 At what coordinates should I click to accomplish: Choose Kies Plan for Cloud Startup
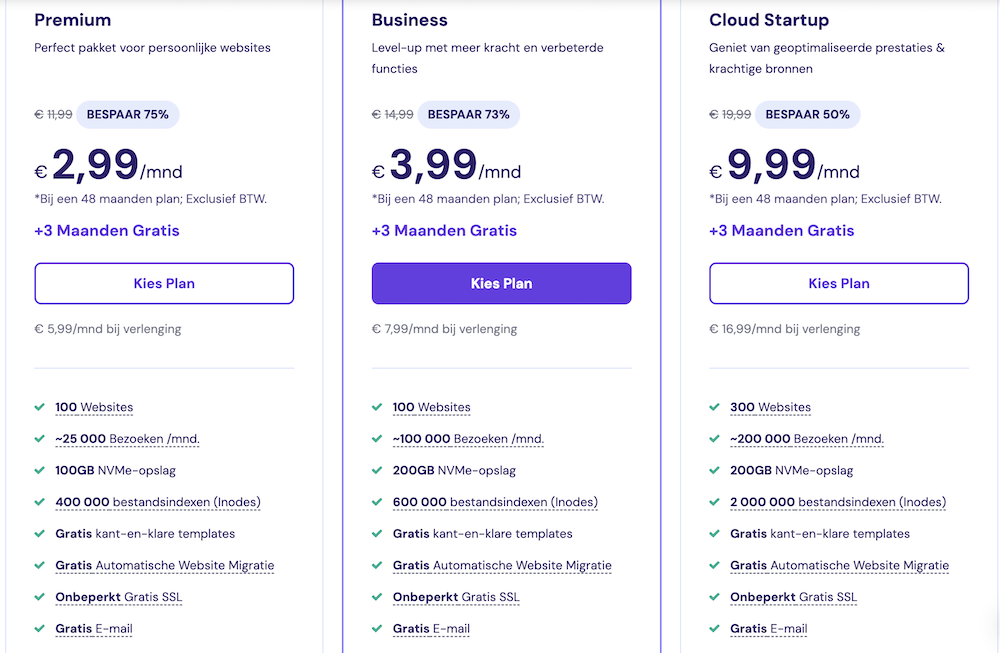coord(839,283)
